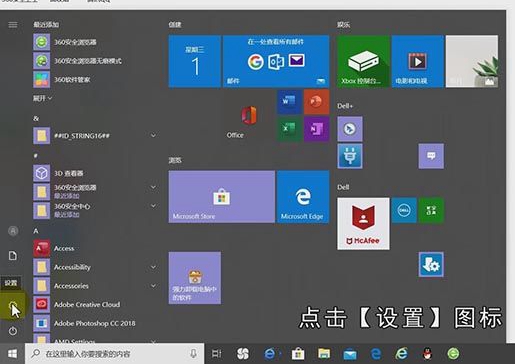Viewport: 515px width, 364px height.
Task: Open the download gear tile
Action: 431,264
